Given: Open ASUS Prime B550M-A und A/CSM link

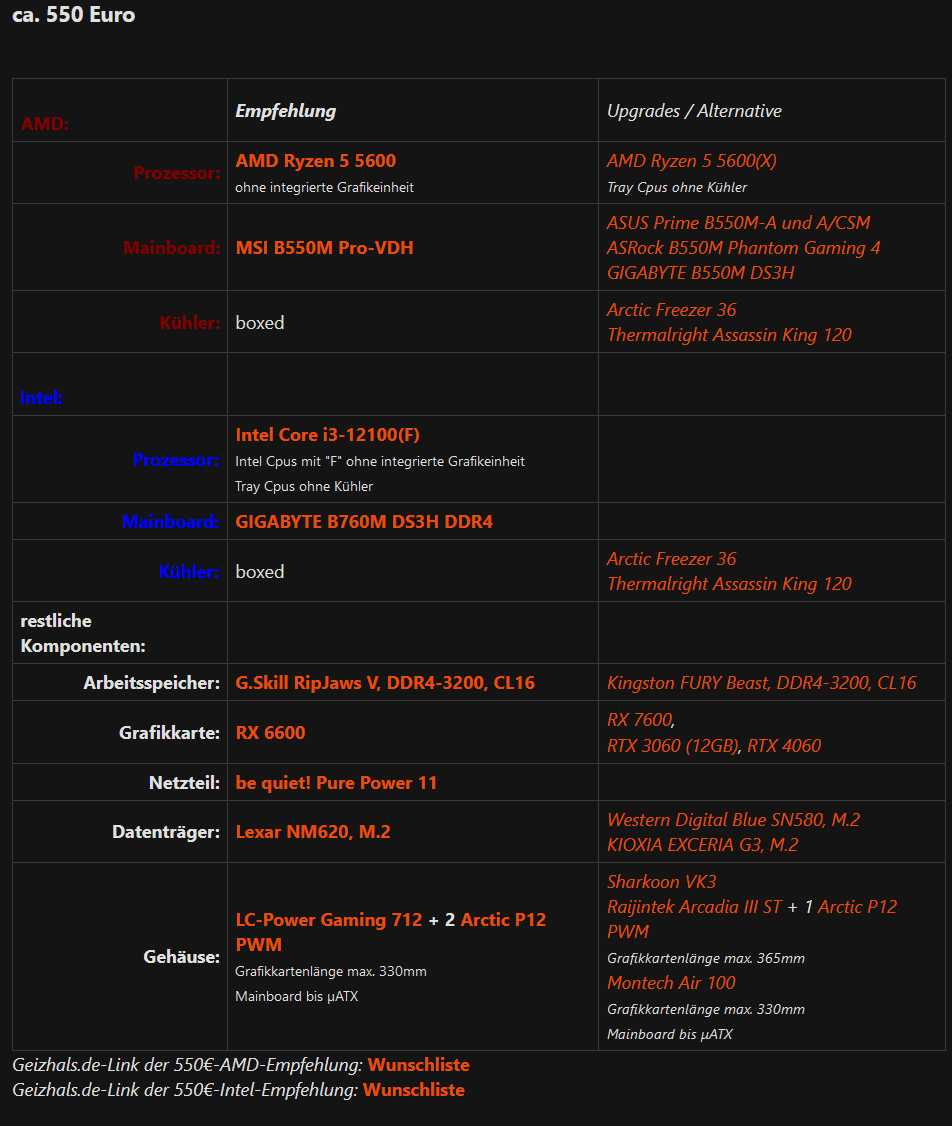Looking at the screenshot, I should coord(738,223).
